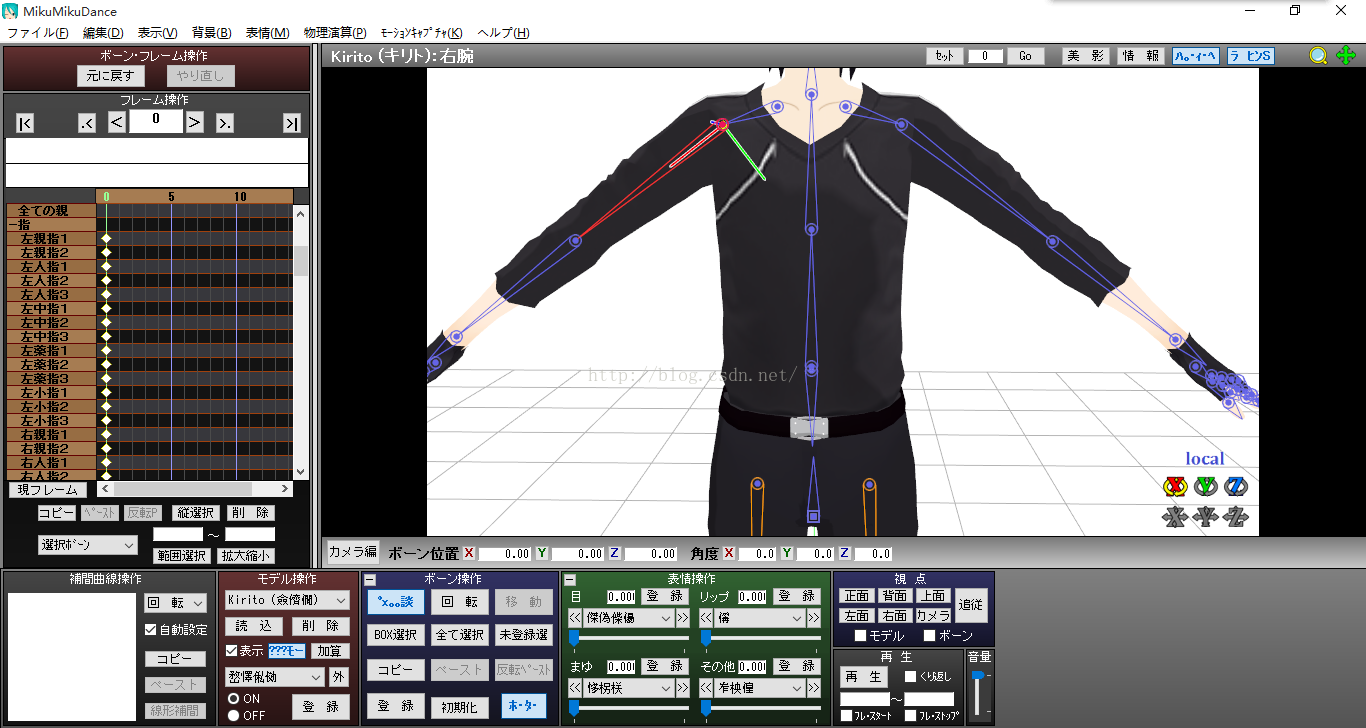Adjust the 目 eye morph slider
The width and height of the screenshot is (1366, 728).
[629, 637]
